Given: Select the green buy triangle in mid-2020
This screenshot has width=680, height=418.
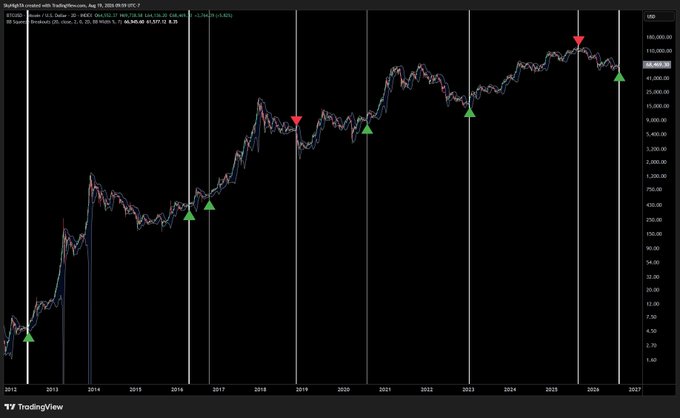Looking at the screenshot, I should click(367, 129).
